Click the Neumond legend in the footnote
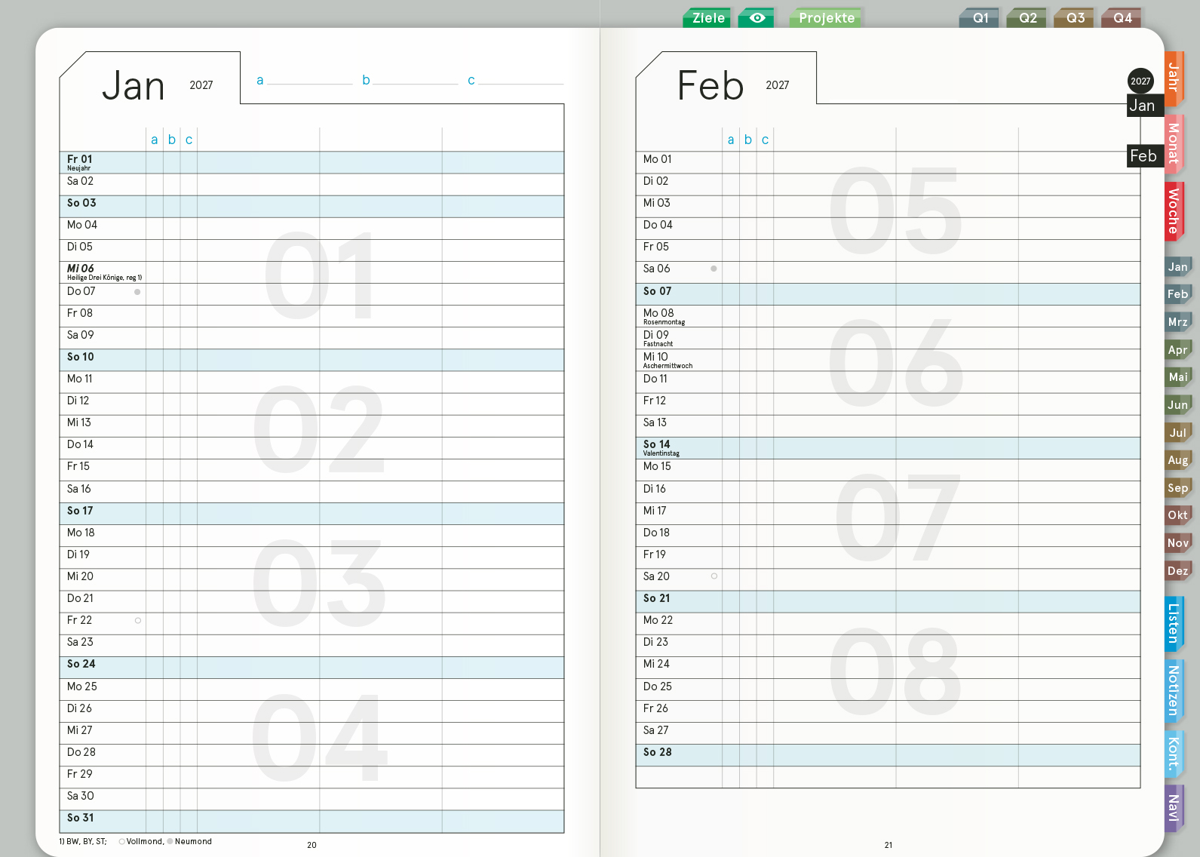Image resolution: width=1200 pixels, height=857 pixels. tap(190, 842)
